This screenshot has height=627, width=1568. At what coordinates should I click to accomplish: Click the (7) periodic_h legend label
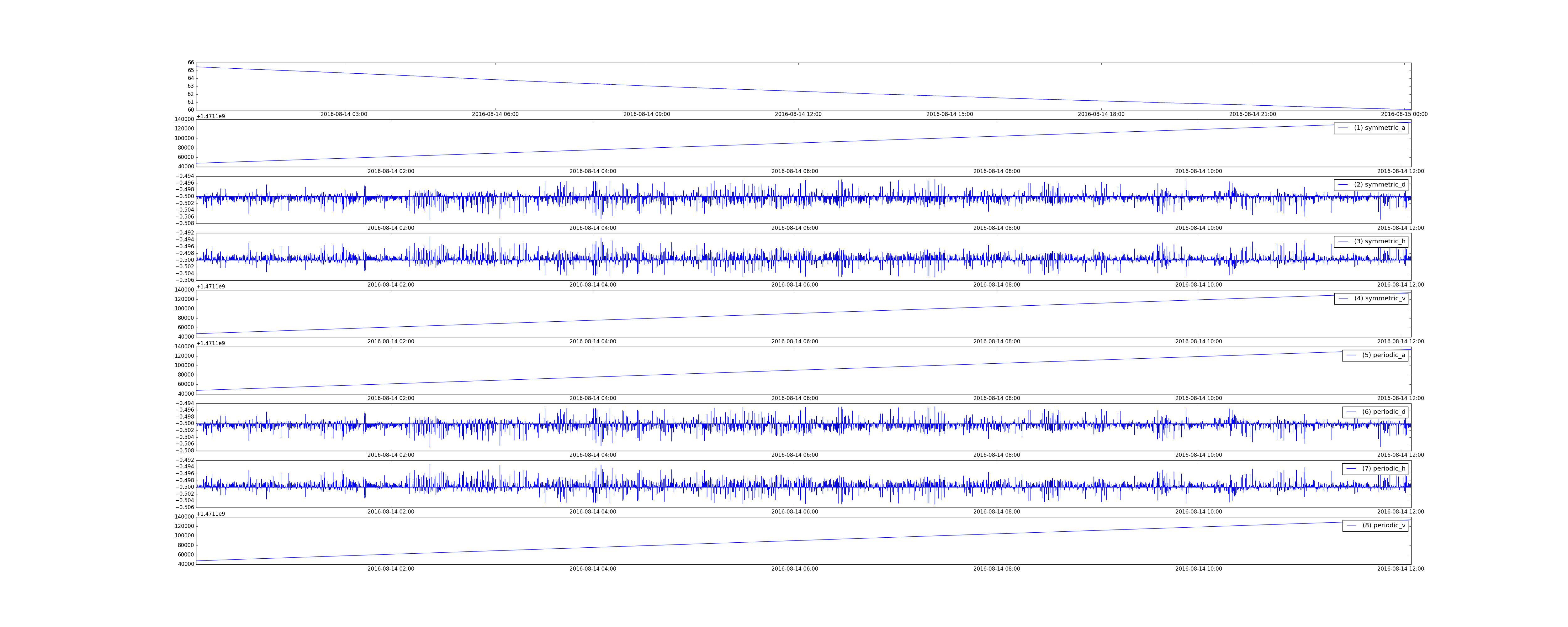[x=1384, y=468]
